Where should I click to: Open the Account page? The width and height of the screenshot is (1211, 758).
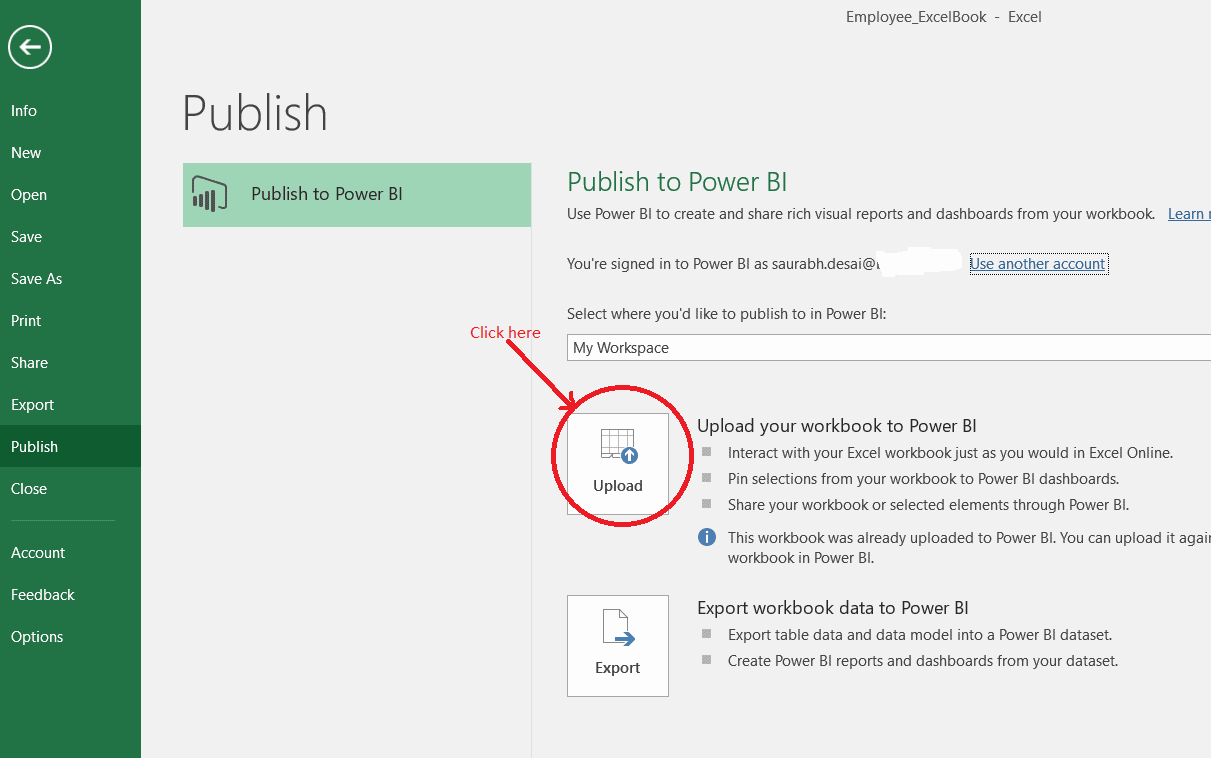pyautogui.click(x=38, y=553)
